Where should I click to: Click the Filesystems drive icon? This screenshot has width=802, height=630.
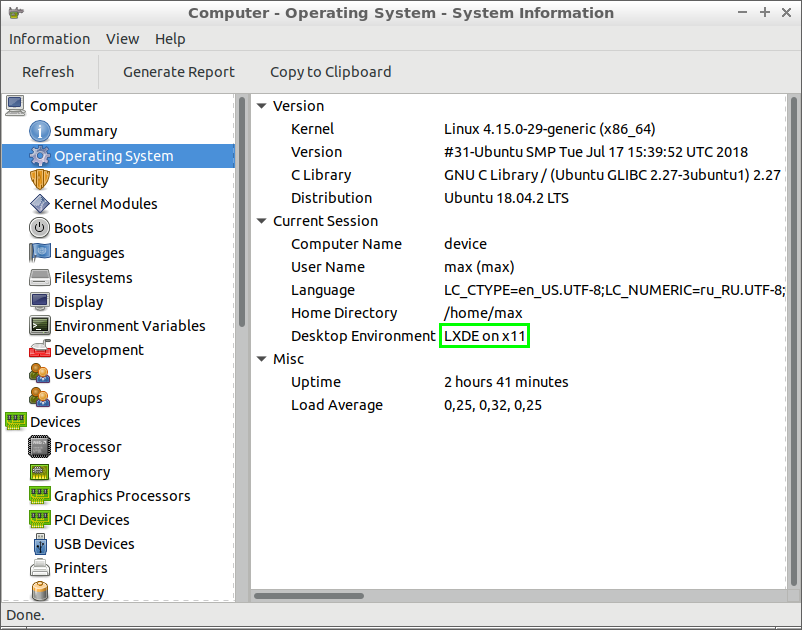point(39,278)
